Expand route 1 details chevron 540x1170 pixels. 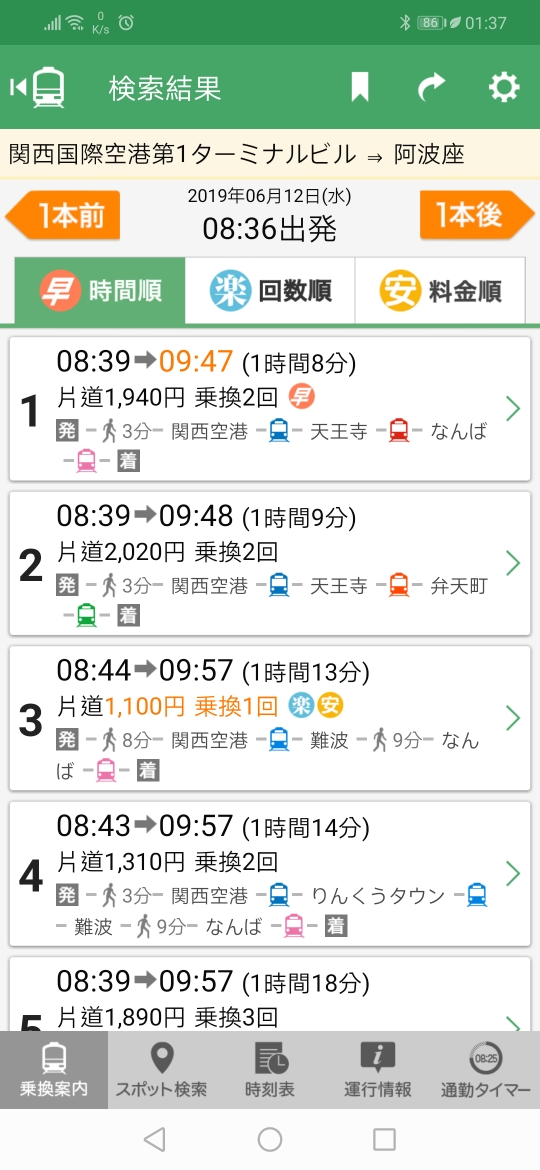coord(512,409)
